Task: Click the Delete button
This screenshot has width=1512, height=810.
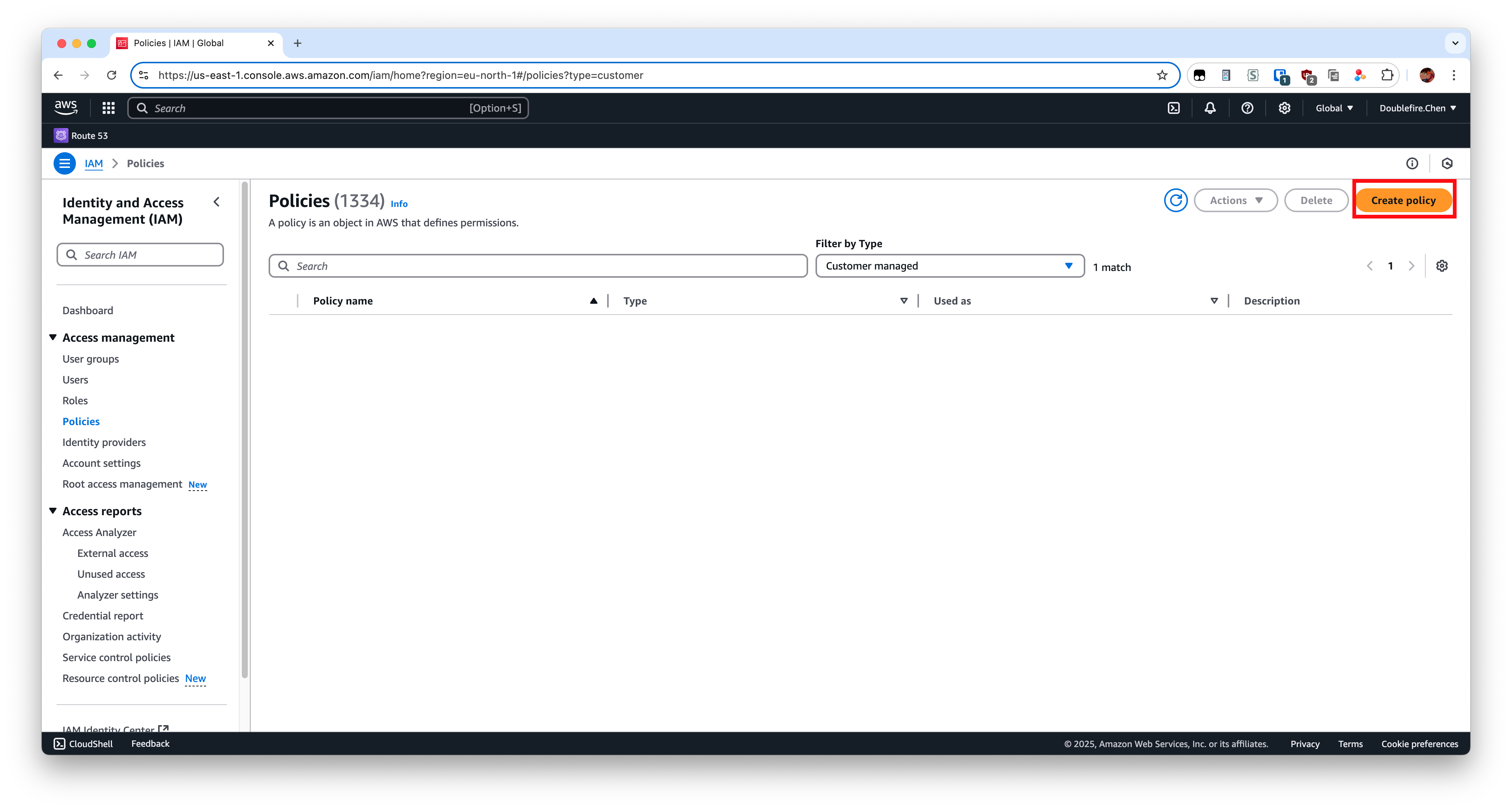Action: tap(1316, 200)
